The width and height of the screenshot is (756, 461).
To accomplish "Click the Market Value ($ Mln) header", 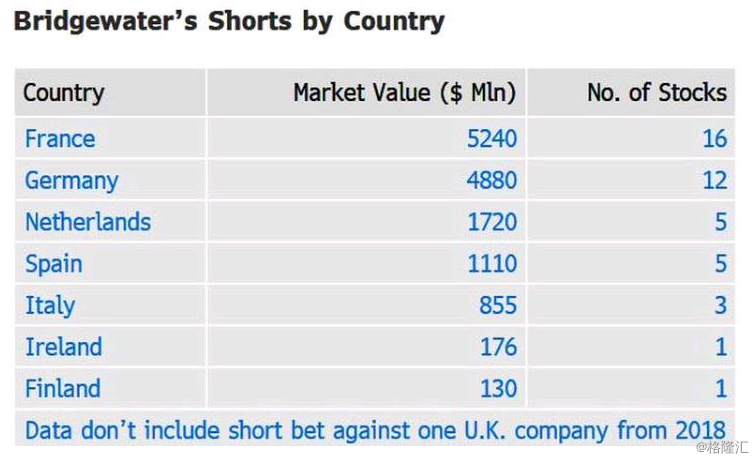I will click(x=405, y=94).
